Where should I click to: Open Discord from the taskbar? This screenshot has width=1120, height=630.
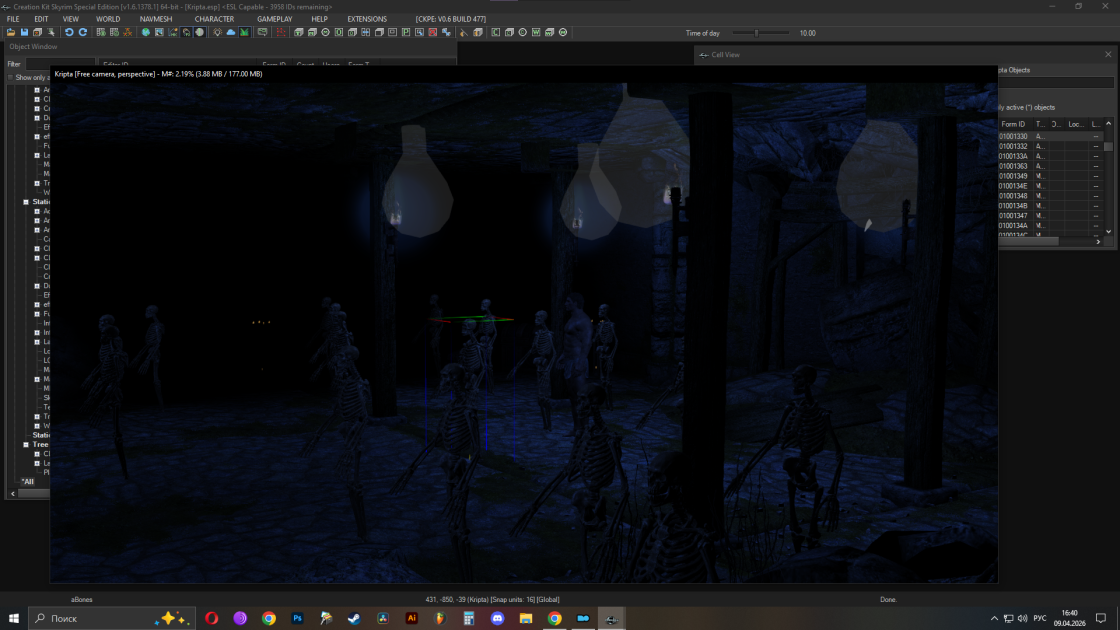[x=497, y=618]
